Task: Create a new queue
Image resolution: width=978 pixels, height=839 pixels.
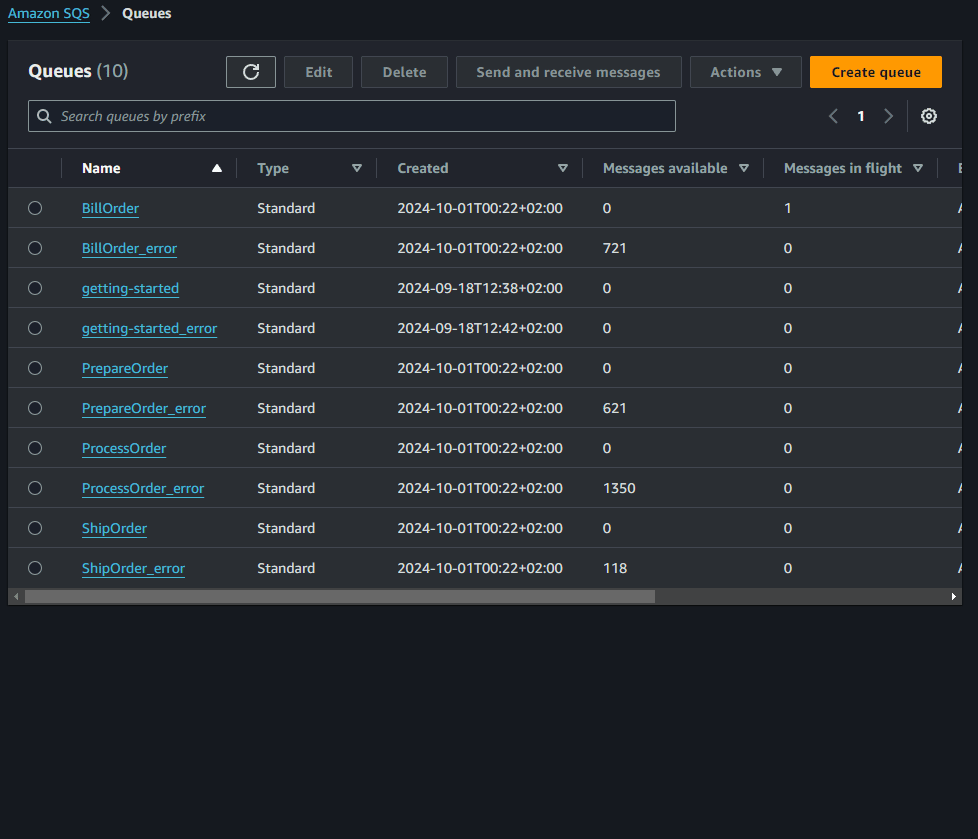Action: point(875,71)
